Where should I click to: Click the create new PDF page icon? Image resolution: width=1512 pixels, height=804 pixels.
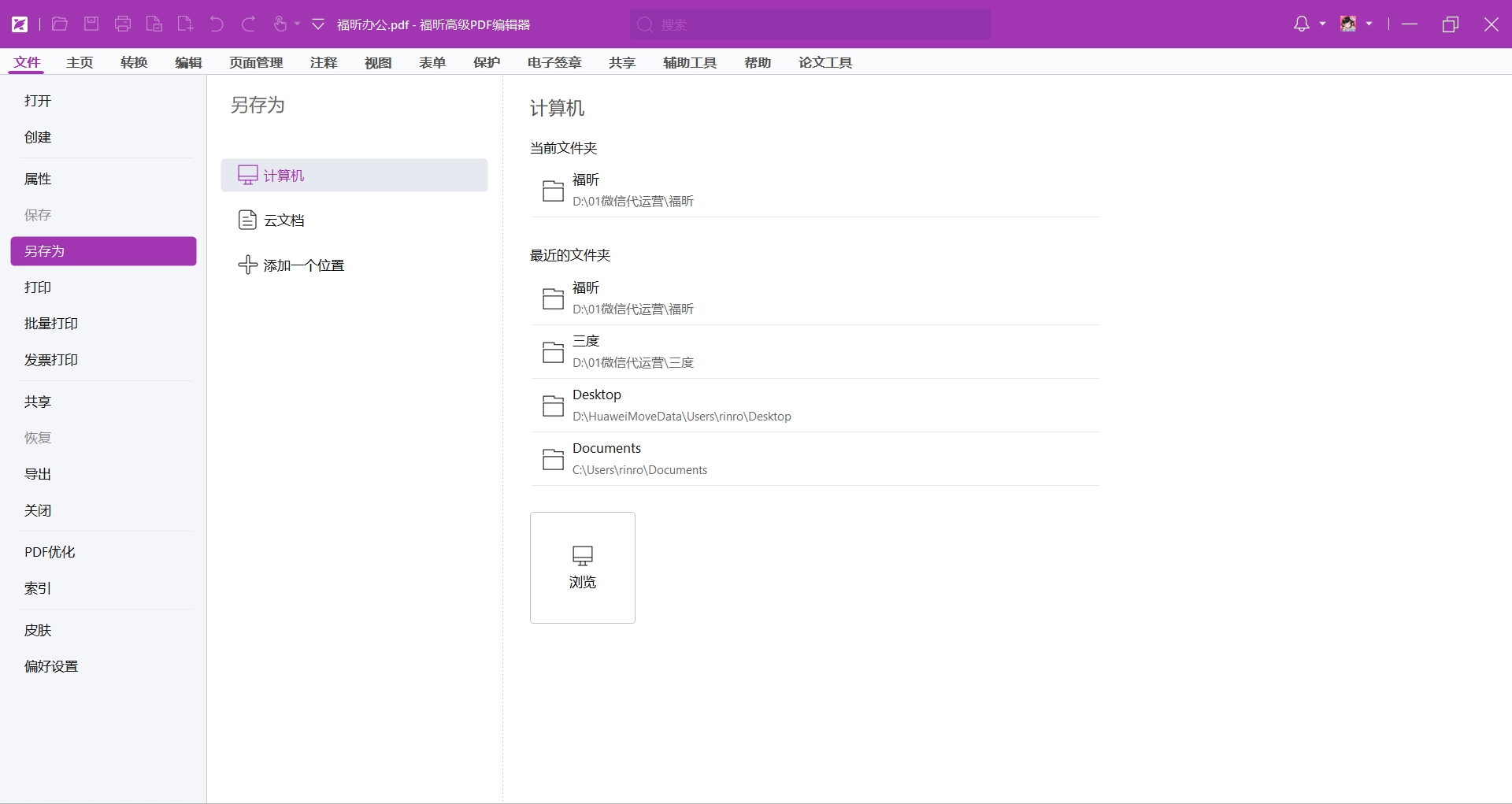[185, 24]
